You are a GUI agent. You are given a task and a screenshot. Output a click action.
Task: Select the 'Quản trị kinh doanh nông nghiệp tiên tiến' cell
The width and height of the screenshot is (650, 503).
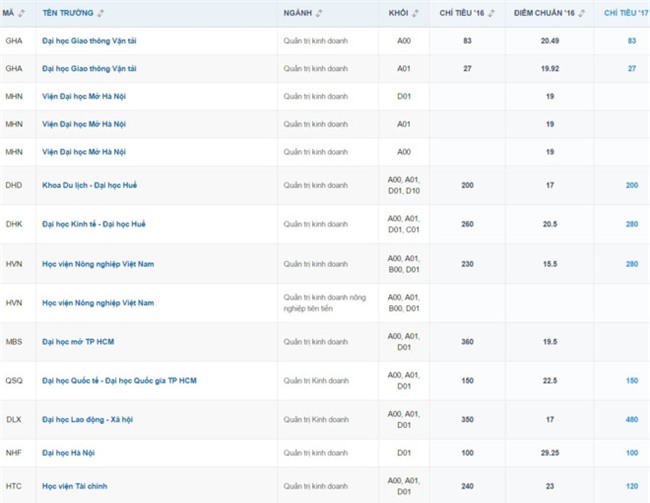322,303
